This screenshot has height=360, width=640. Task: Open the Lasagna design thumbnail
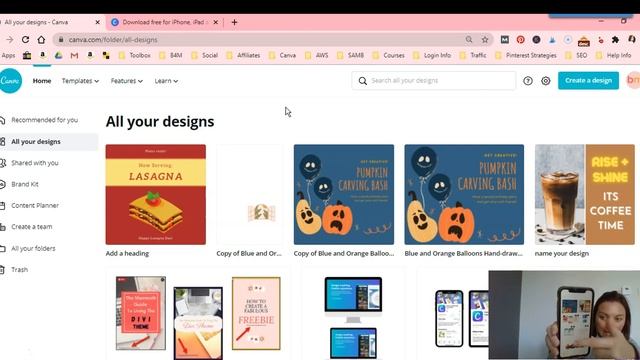coord(156,194)
